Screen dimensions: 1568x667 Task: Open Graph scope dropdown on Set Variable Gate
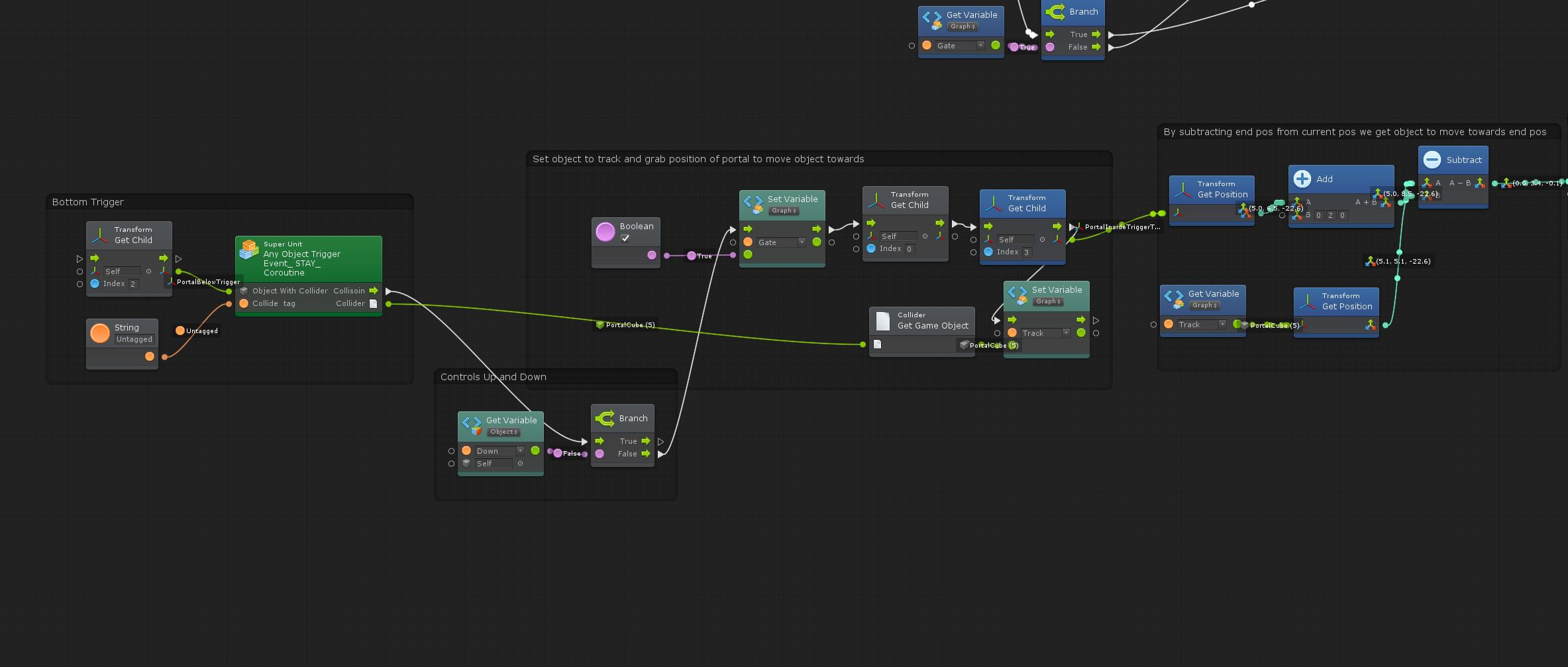(x=783, y=211)
